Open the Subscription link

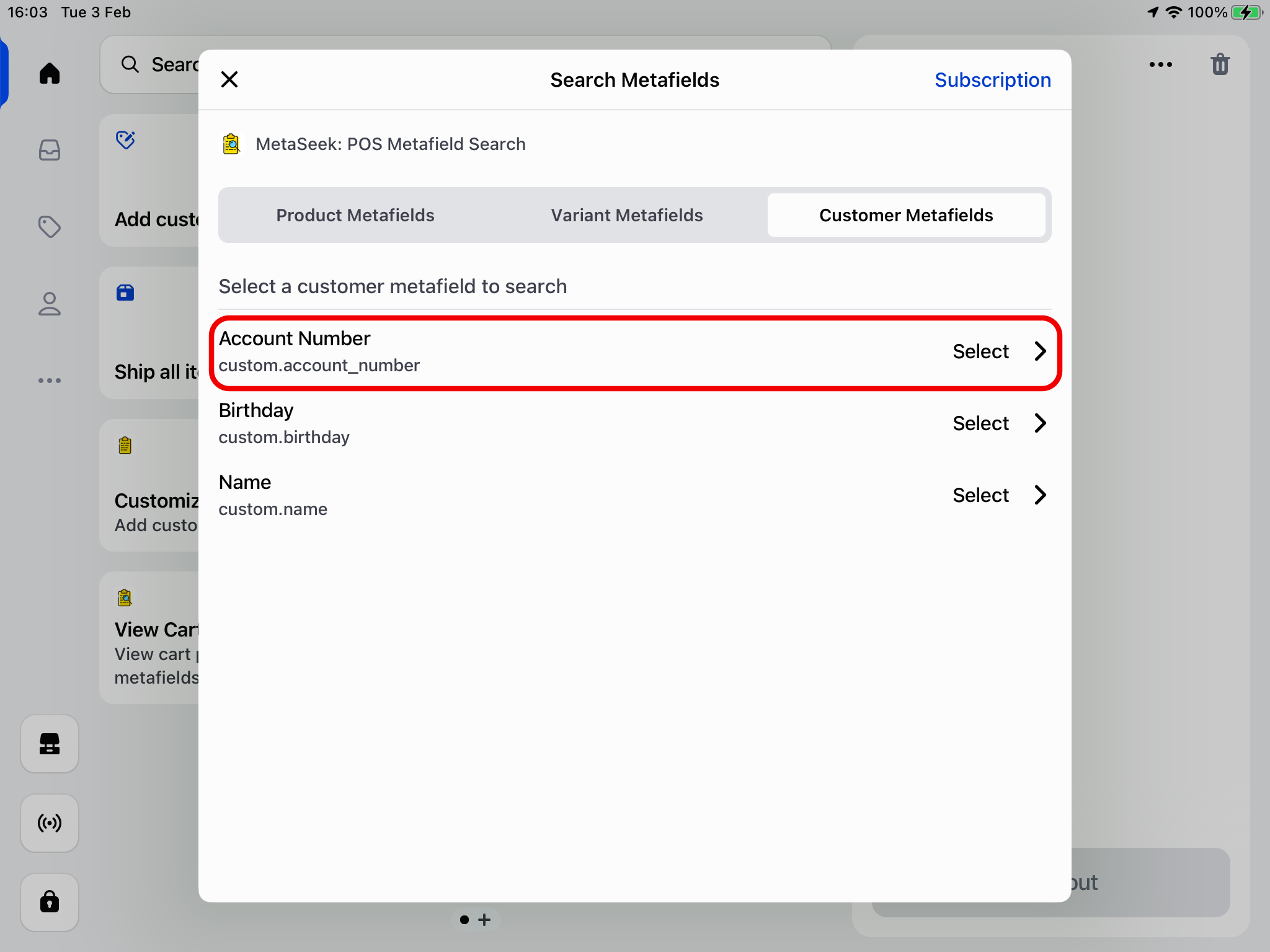[x=992, y=80]
